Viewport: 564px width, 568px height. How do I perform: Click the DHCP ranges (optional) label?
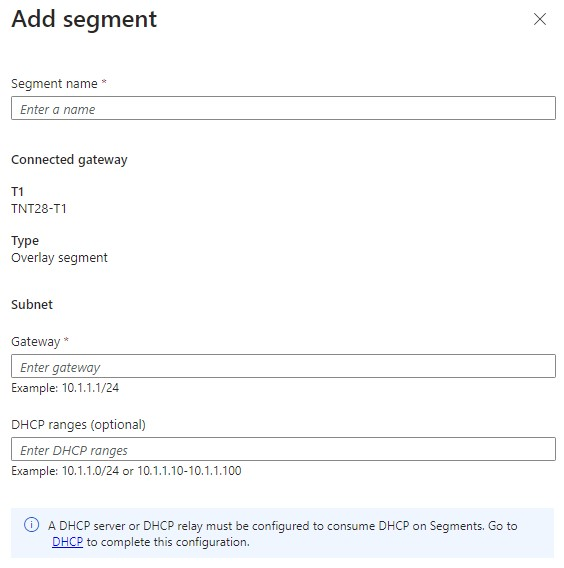pyautogui.click(x=78, y=425)
